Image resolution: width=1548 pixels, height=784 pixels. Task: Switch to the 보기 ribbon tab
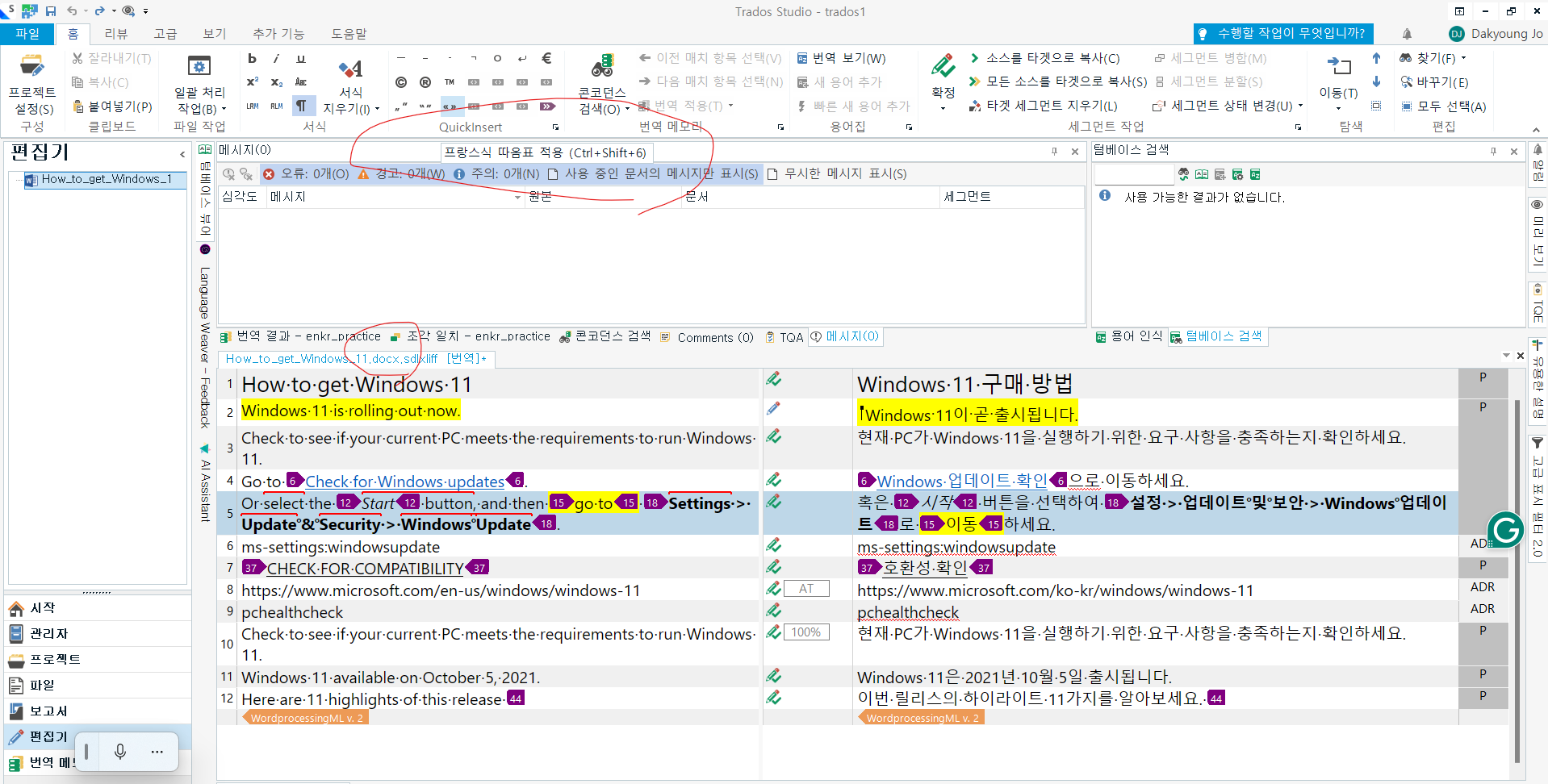[215, 33]
